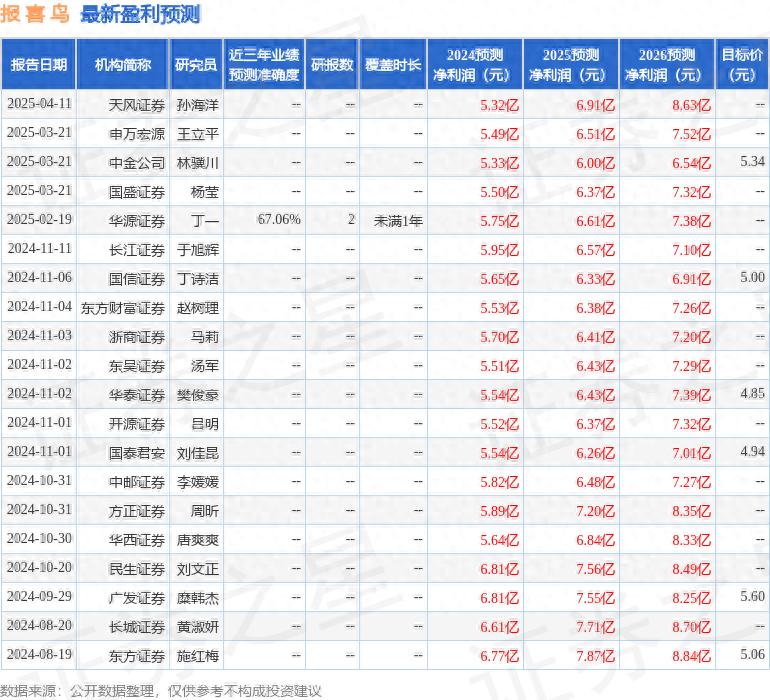Image resolution: width=770 pixels, height=700 pixels.
Task: Click the 机构简称 column header
Action: click(x=123, y=64)
